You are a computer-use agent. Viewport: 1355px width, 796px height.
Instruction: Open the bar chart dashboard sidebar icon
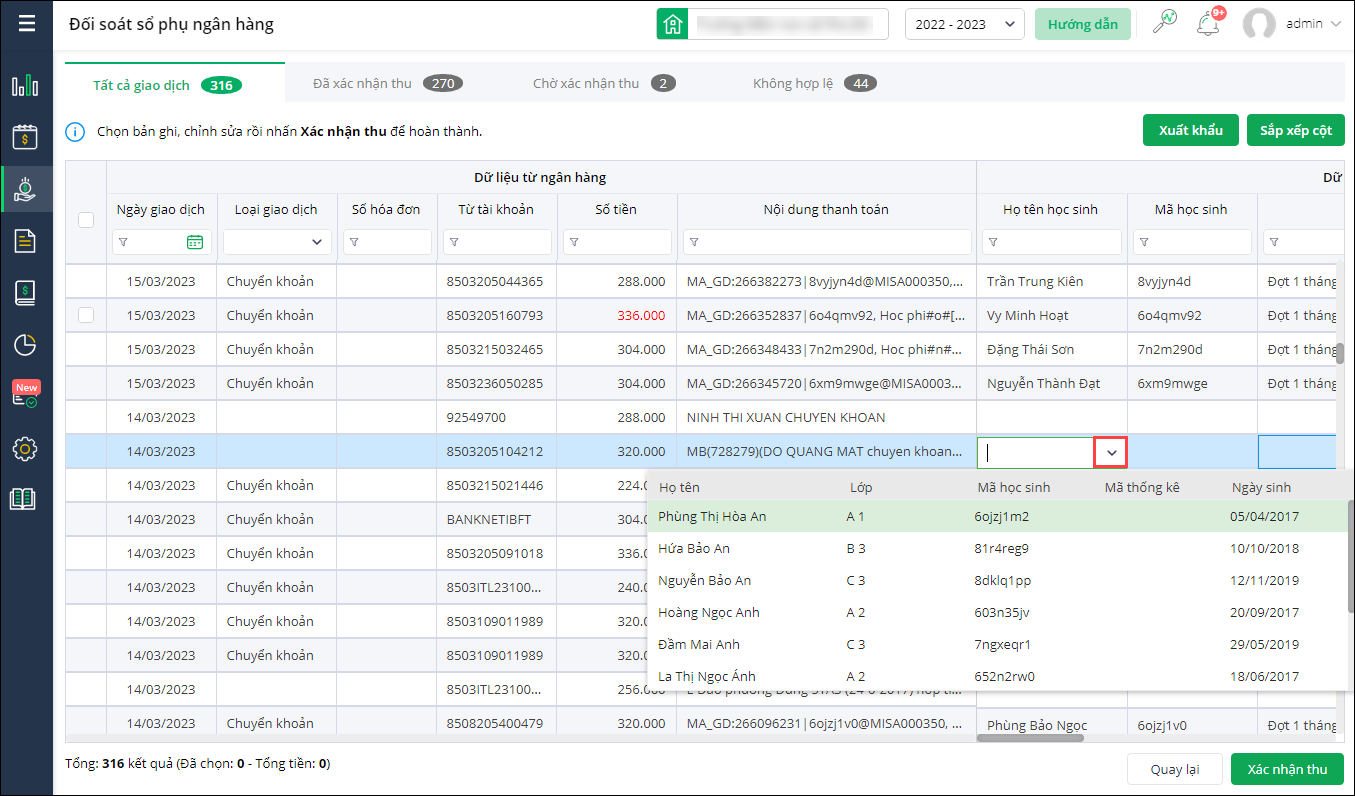pos(25,86)
